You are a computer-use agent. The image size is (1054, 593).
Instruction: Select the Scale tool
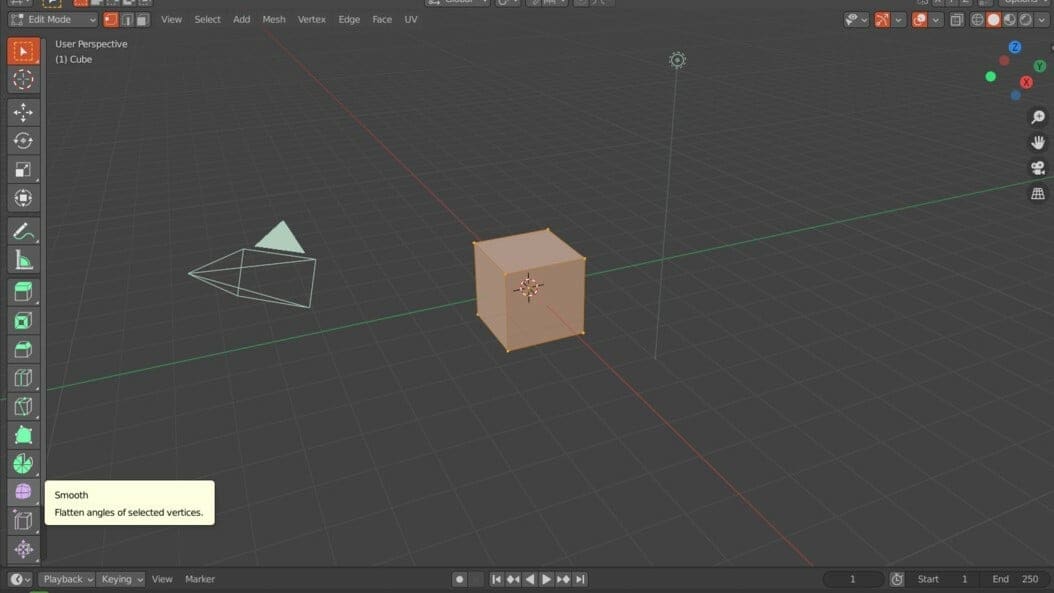click(x=23, y=169)
